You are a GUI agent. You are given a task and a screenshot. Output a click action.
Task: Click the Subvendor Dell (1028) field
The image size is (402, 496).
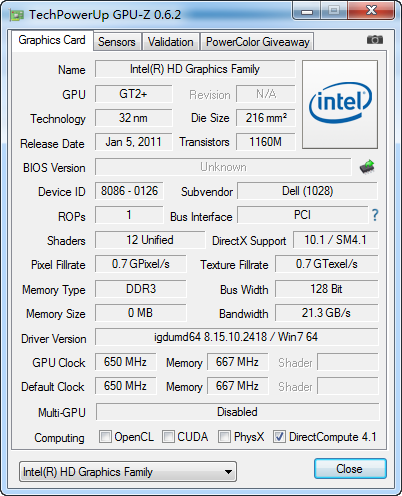(307, 191)
